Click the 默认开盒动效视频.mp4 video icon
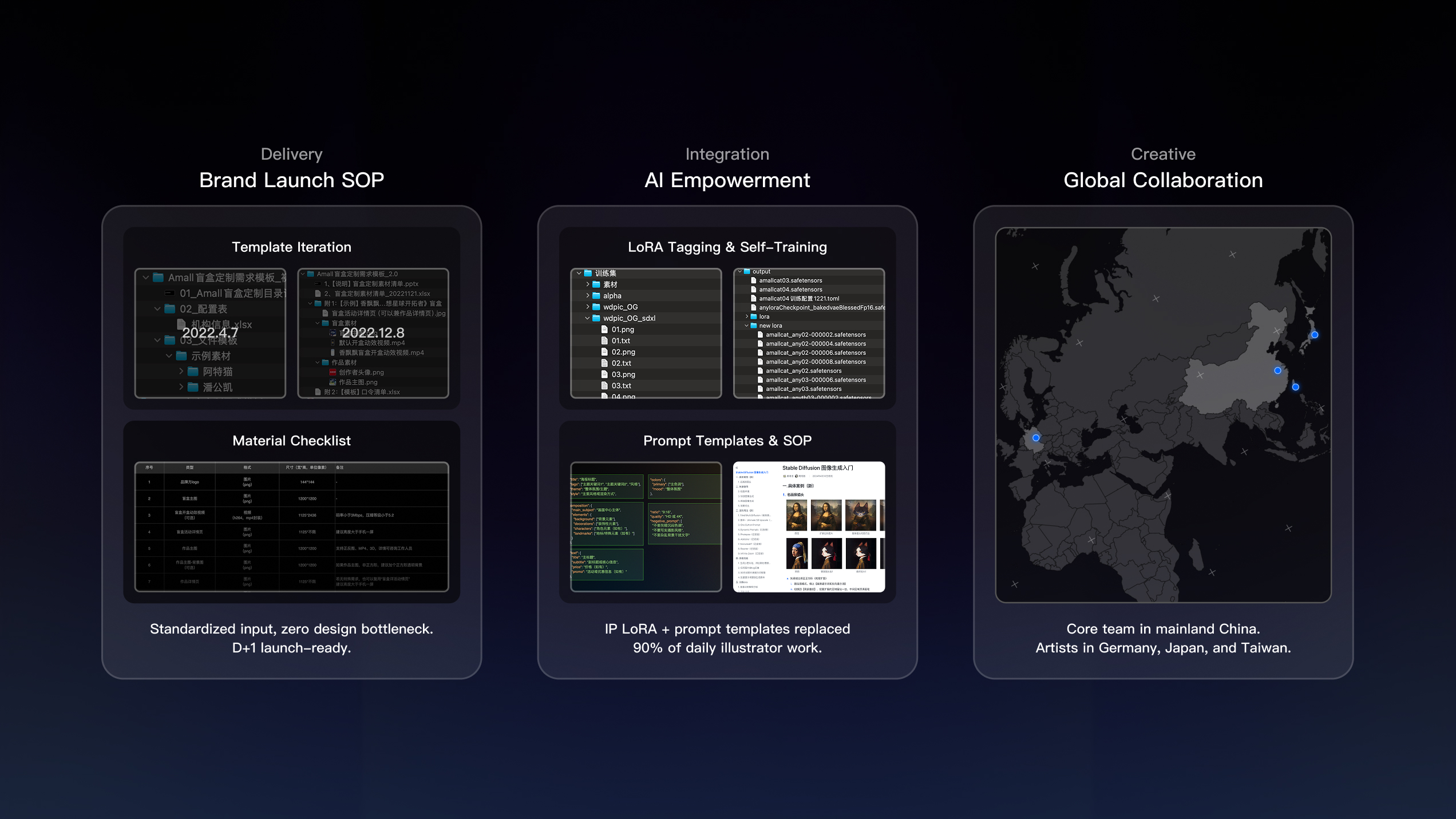The height and width of the screenshot is (819, 1456). pos(332,342)
